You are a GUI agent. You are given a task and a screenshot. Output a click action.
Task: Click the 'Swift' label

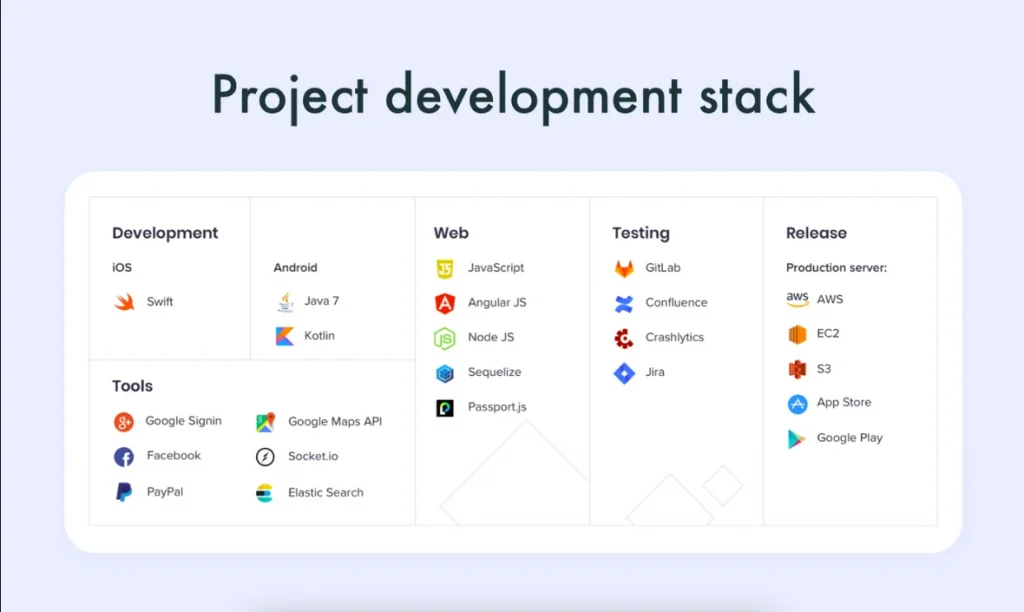coord(160,302)
